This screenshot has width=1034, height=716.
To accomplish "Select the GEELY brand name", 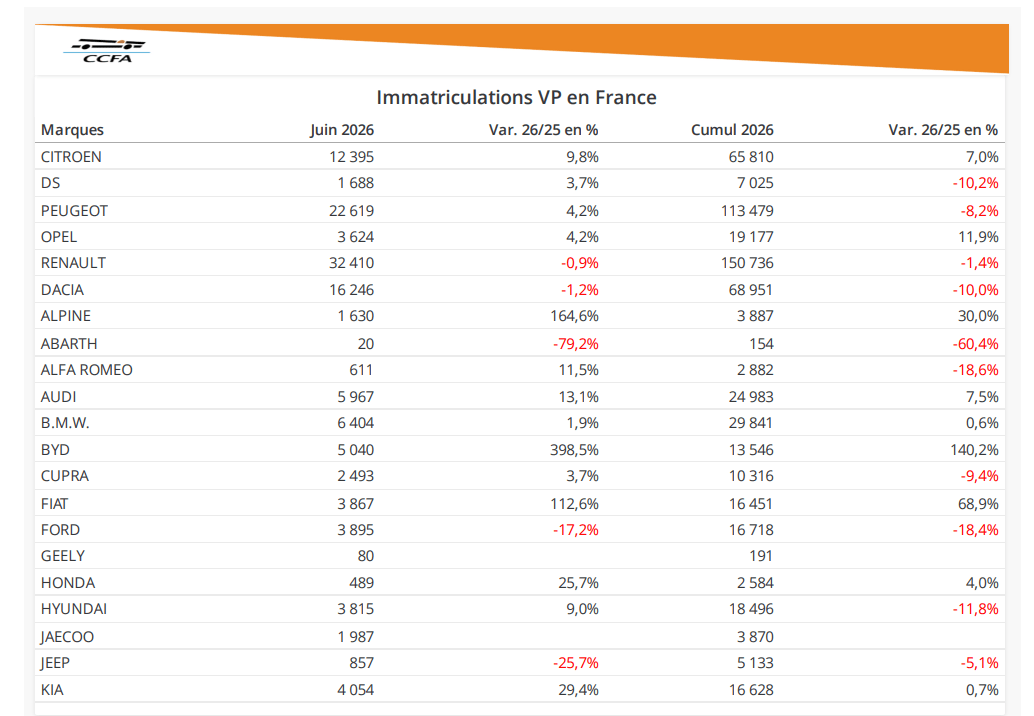I will pos(63,556).
